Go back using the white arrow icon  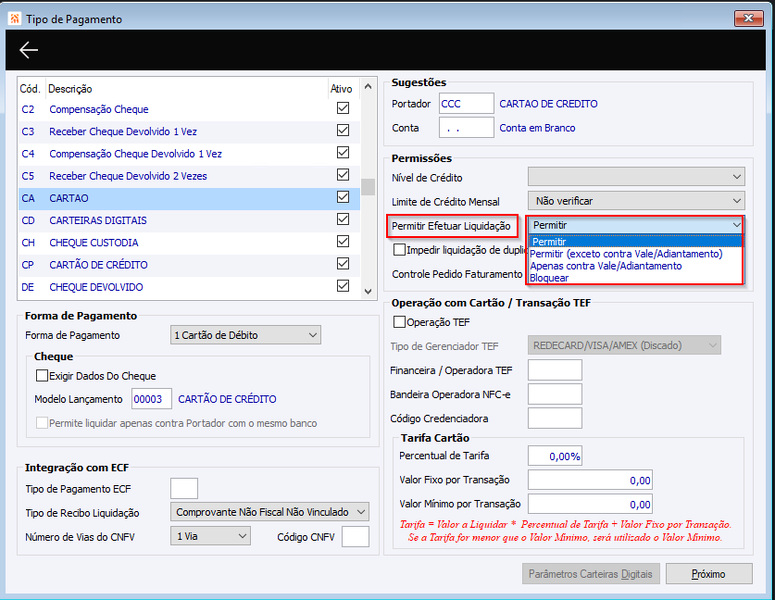pos(29,50)
